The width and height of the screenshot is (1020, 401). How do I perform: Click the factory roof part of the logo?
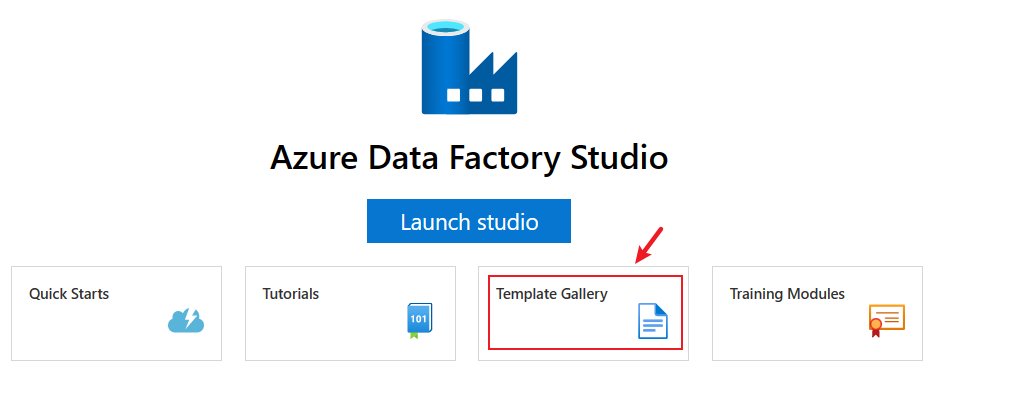[494, 65]
